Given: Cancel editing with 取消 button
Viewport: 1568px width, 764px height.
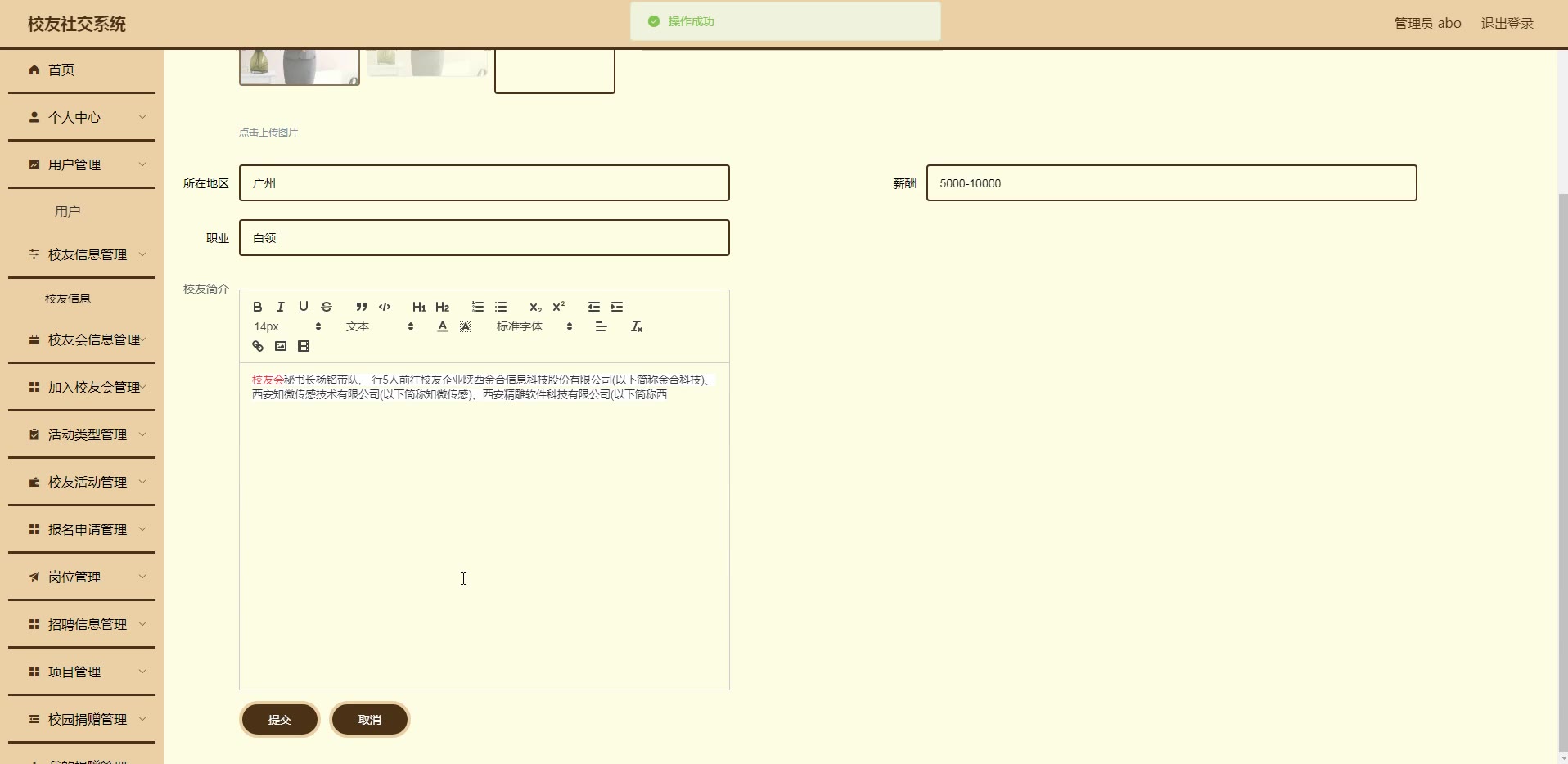Looking at the screenshot, I should pos(370,720).
